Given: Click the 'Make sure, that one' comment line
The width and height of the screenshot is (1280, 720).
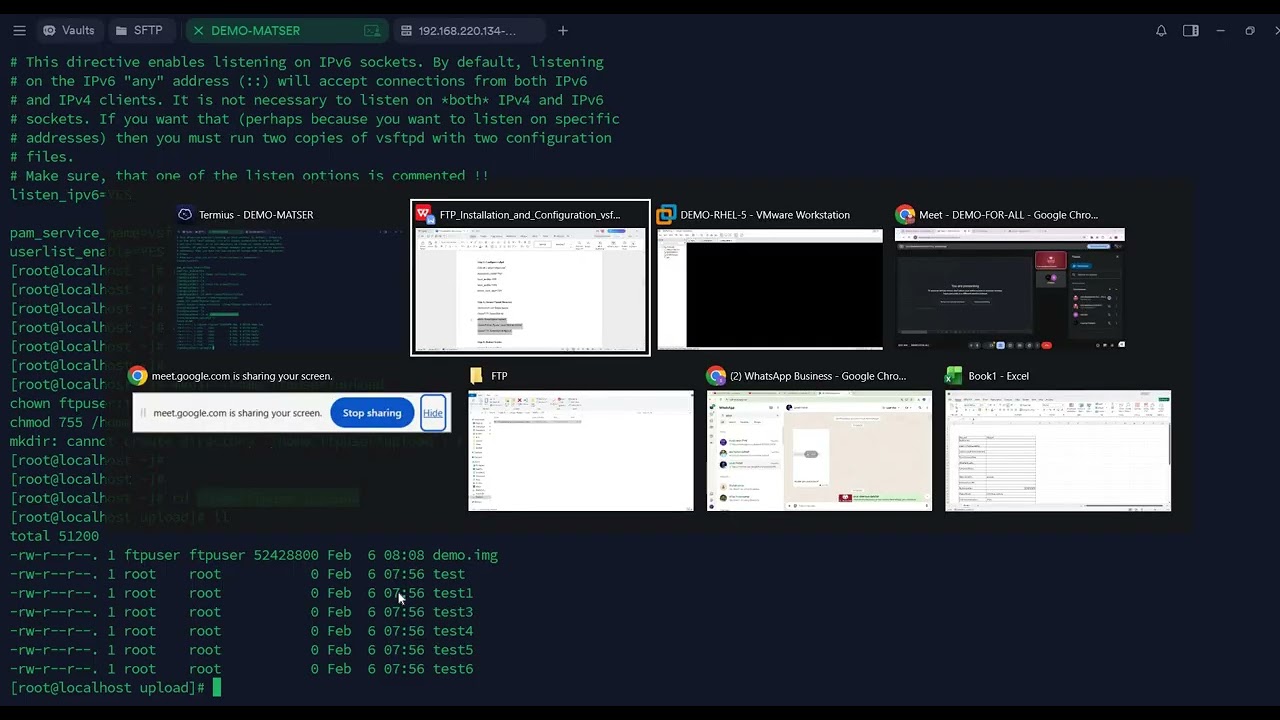Looking at the screenshot, I should [x=249, y=176].
